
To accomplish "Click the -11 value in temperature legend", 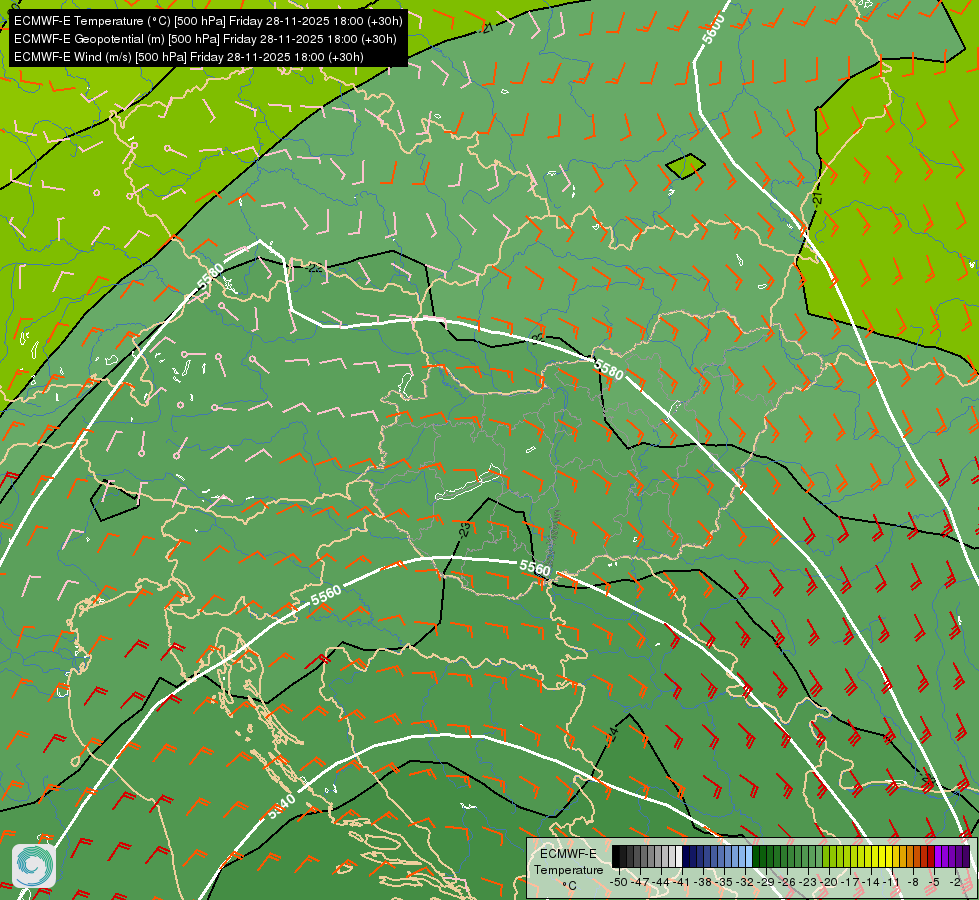I will pos(891,882).
